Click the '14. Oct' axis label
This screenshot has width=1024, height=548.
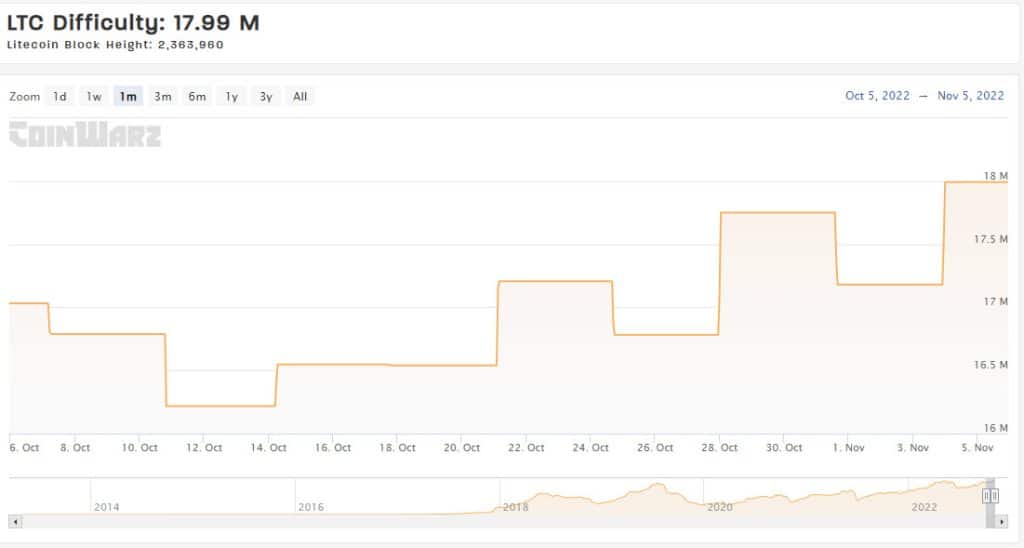(268, 447)
